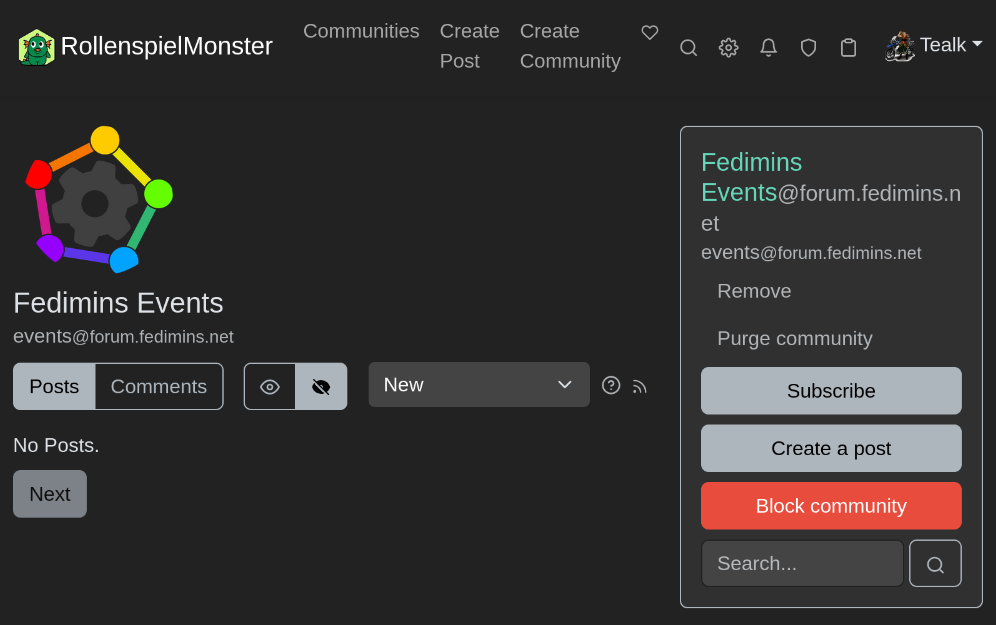Open the sorting help question mark icon
This screenshot has width=996, height=625.
[x=611, y=385]
